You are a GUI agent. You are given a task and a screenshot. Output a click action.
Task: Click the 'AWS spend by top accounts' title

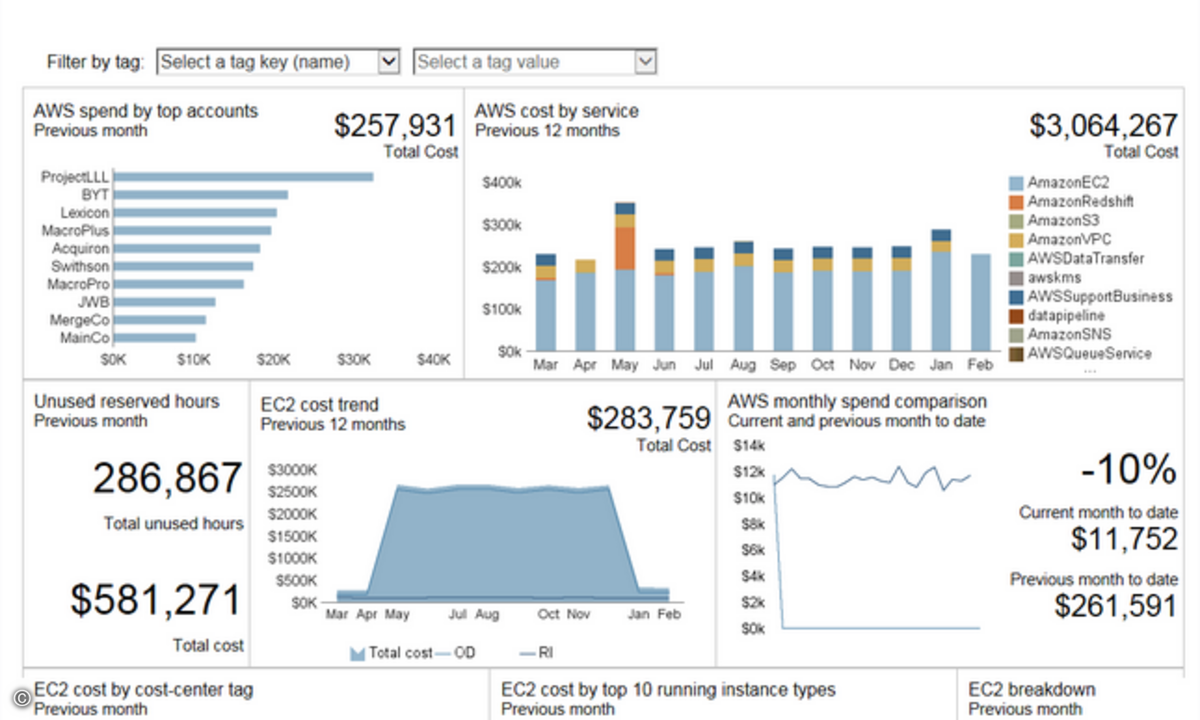[x=146, y=111]
